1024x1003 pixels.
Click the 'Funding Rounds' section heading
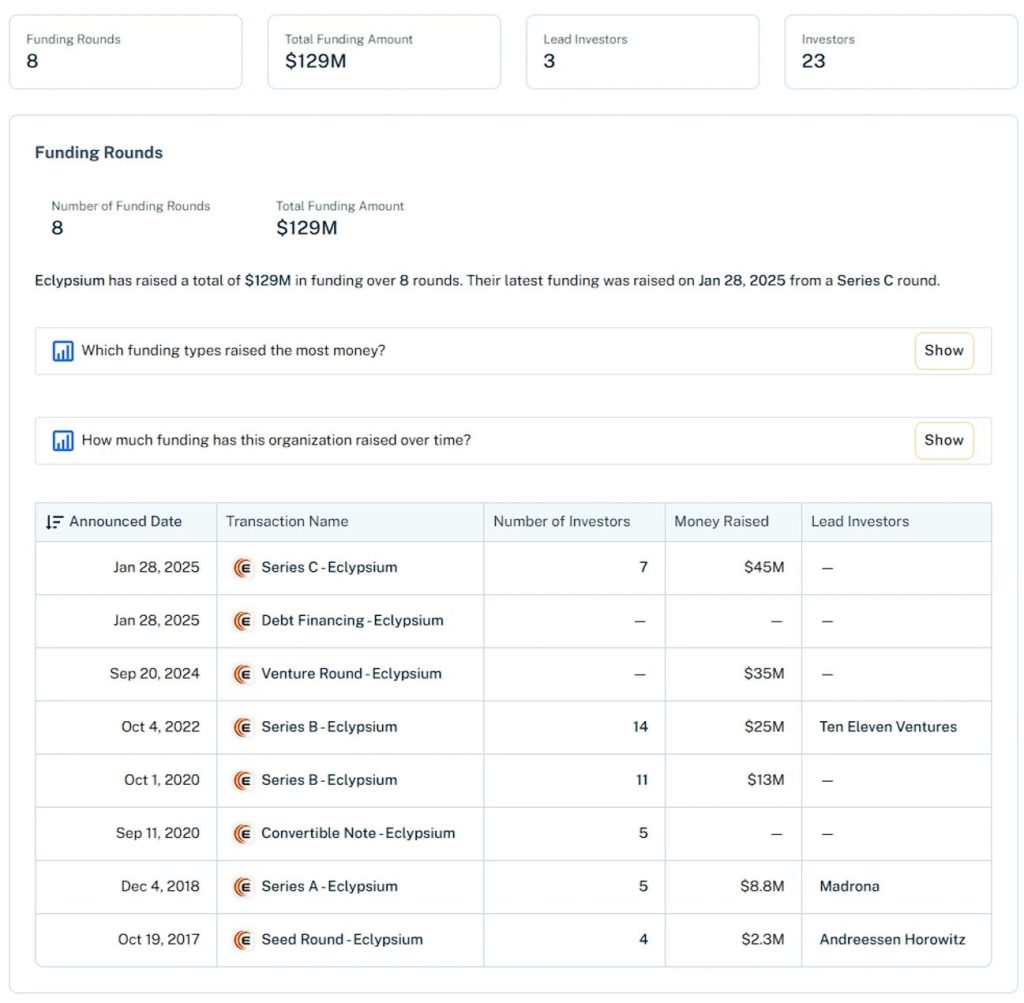(x=99, y=153)
